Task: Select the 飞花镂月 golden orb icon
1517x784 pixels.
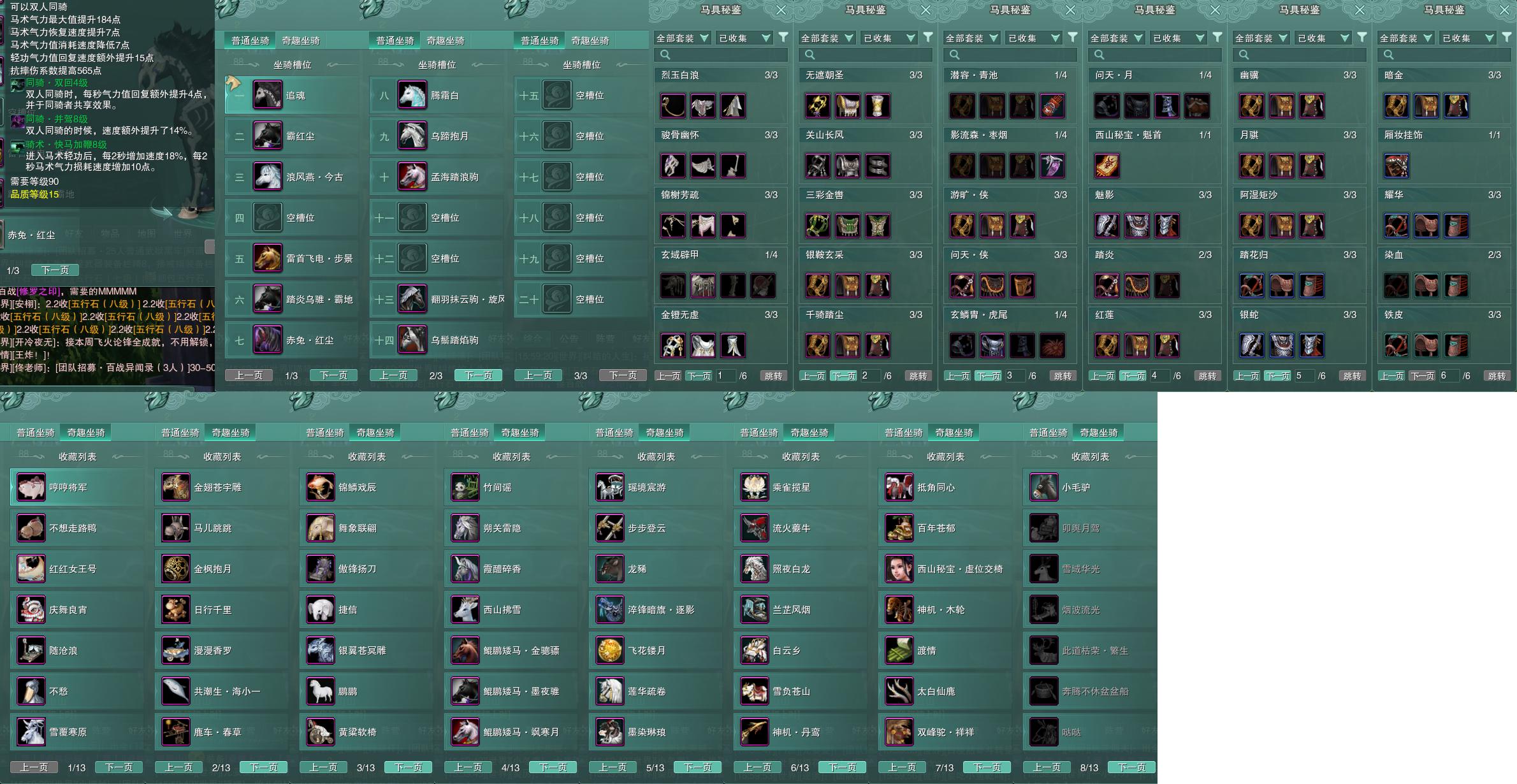Action: tap(610, 650)
